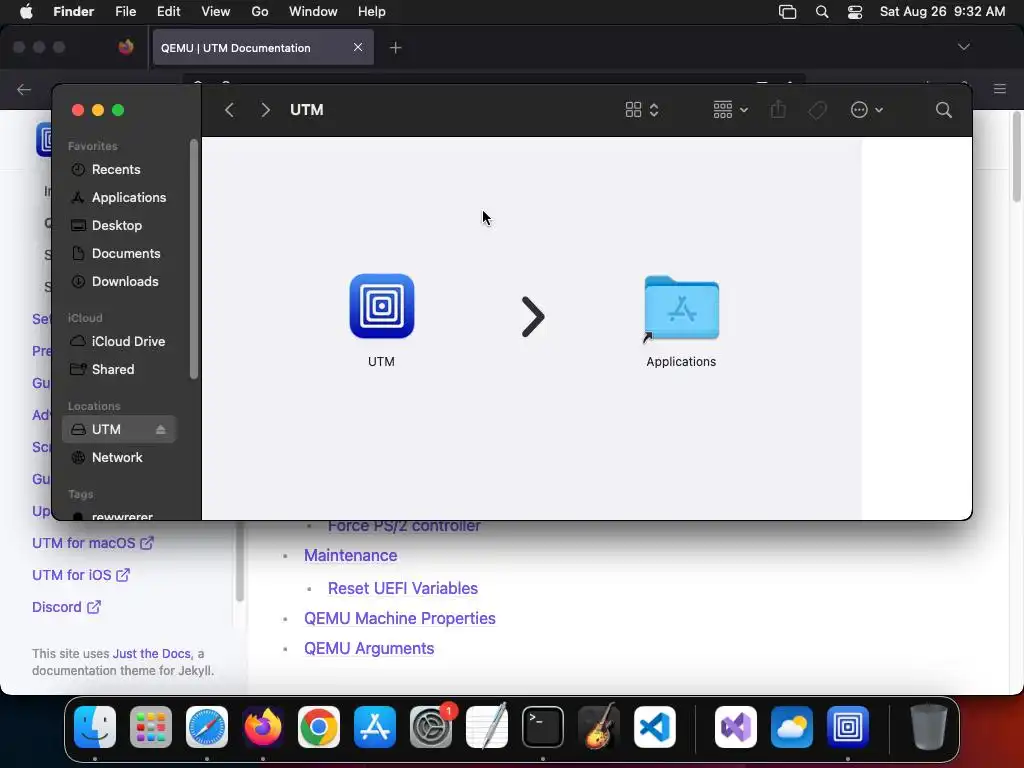1024x768 pixels.
Task: Open UTM from the Dock
Action: coord(848,727)
